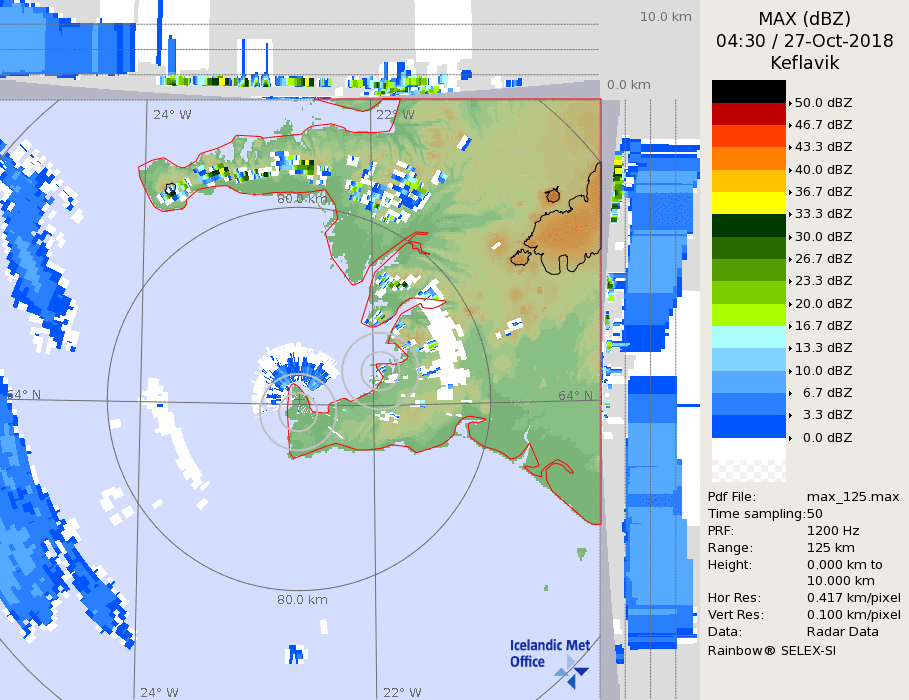Click the black 50.0 dBZ legend swatch

[x=748, y=91]
